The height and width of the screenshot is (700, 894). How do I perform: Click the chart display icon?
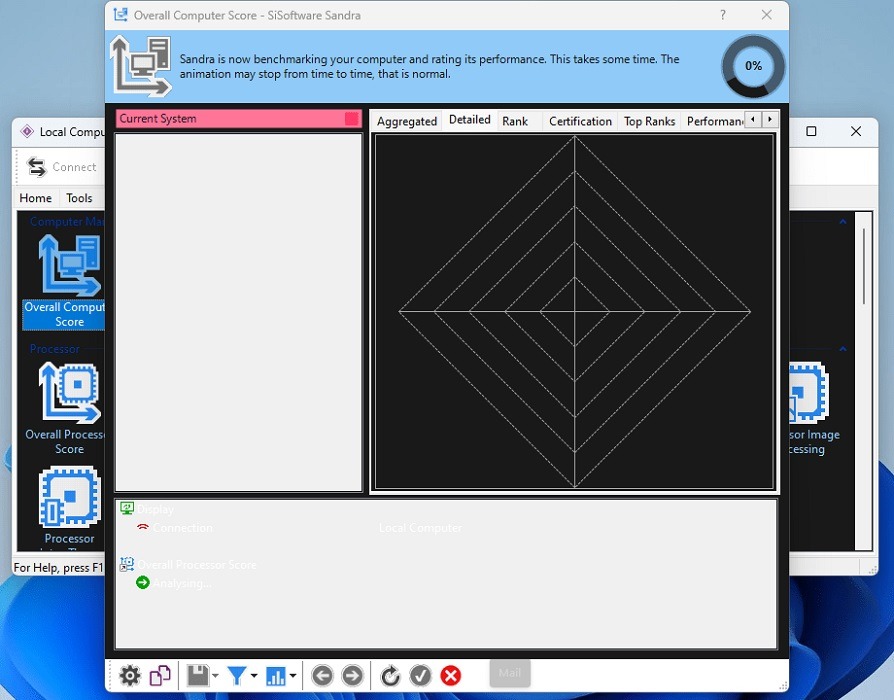tap(277, 675)
